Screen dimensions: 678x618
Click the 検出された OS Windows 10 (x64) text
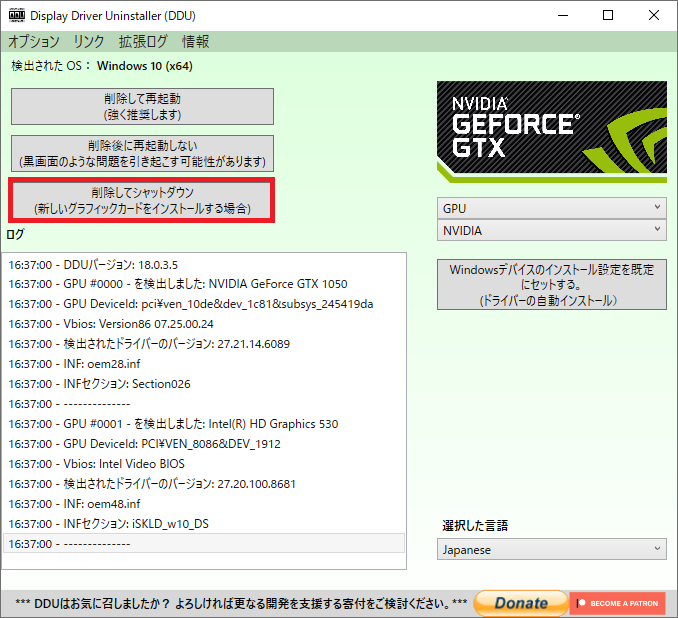(102, 66)
